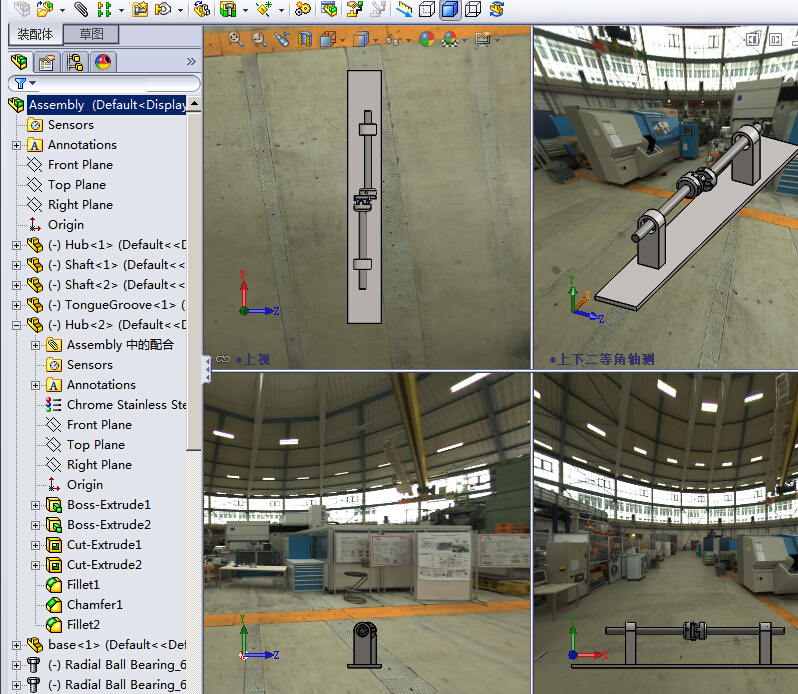Switch to the 草图 tab
The width and height of the screenshot is (798, 694).
pyautogui.click(x=91, y=34)
